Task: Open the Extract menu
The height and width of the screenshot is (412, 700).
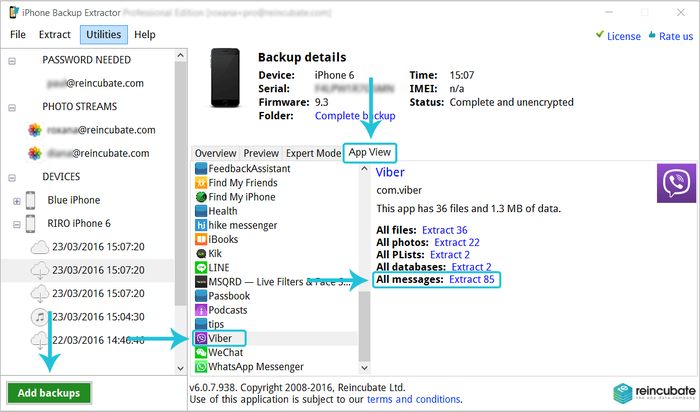Action: (54, 34)
